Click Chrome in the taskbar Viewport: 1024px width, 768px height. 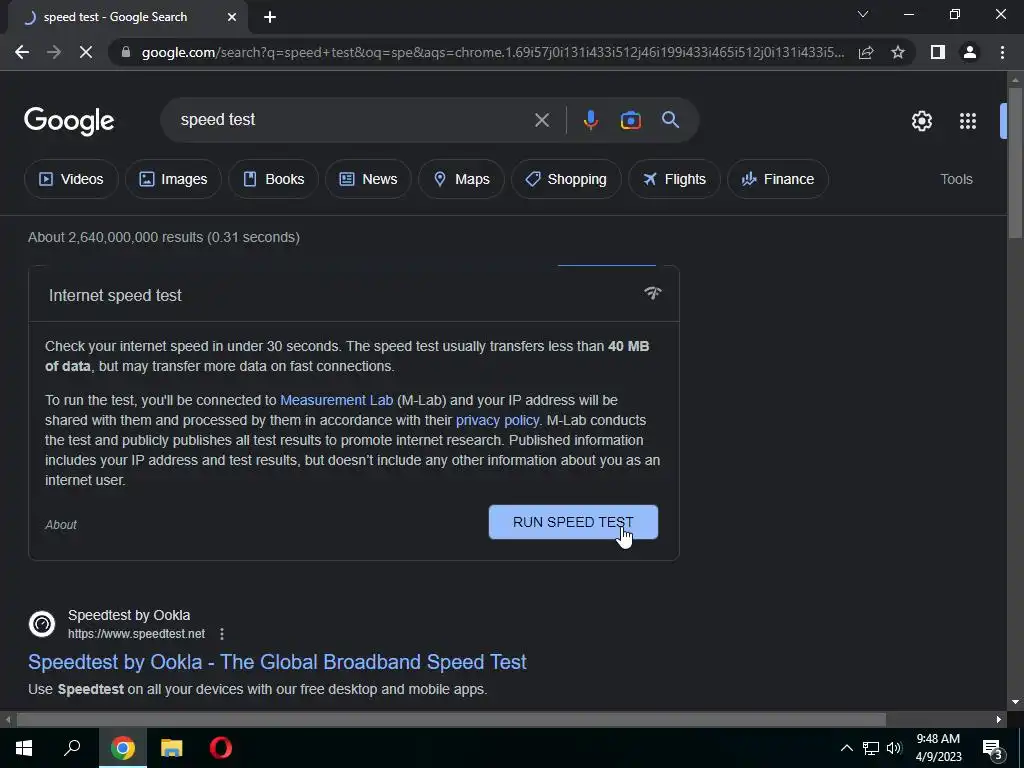point(123,748)
